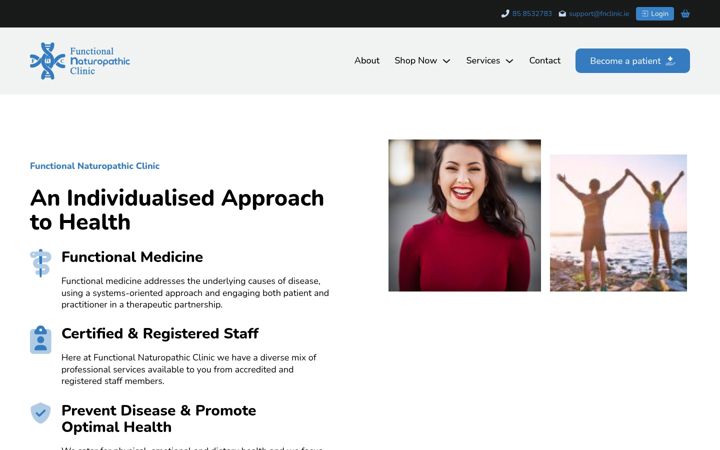Screen dimensions: 720x450
Task: Open the Contact menu item
Action: coord(545,61)
